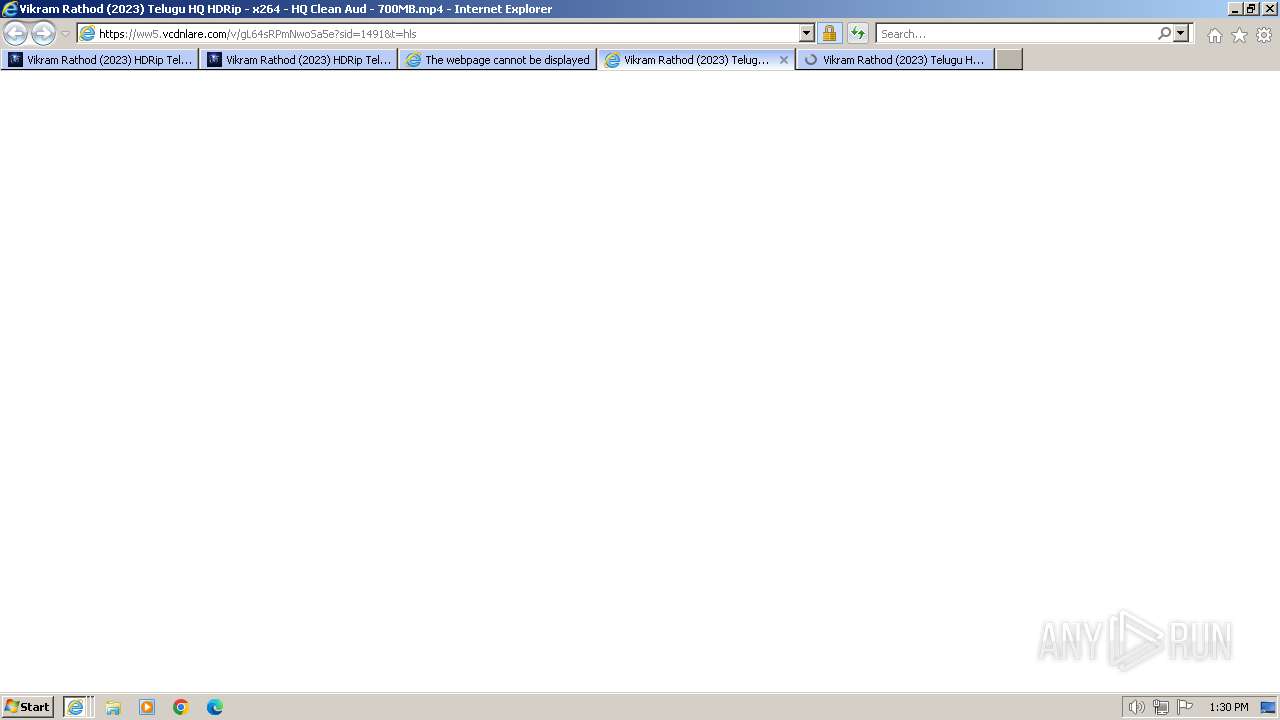Switch to 'The webpage cannot be displayed' tab

point(498,60)
